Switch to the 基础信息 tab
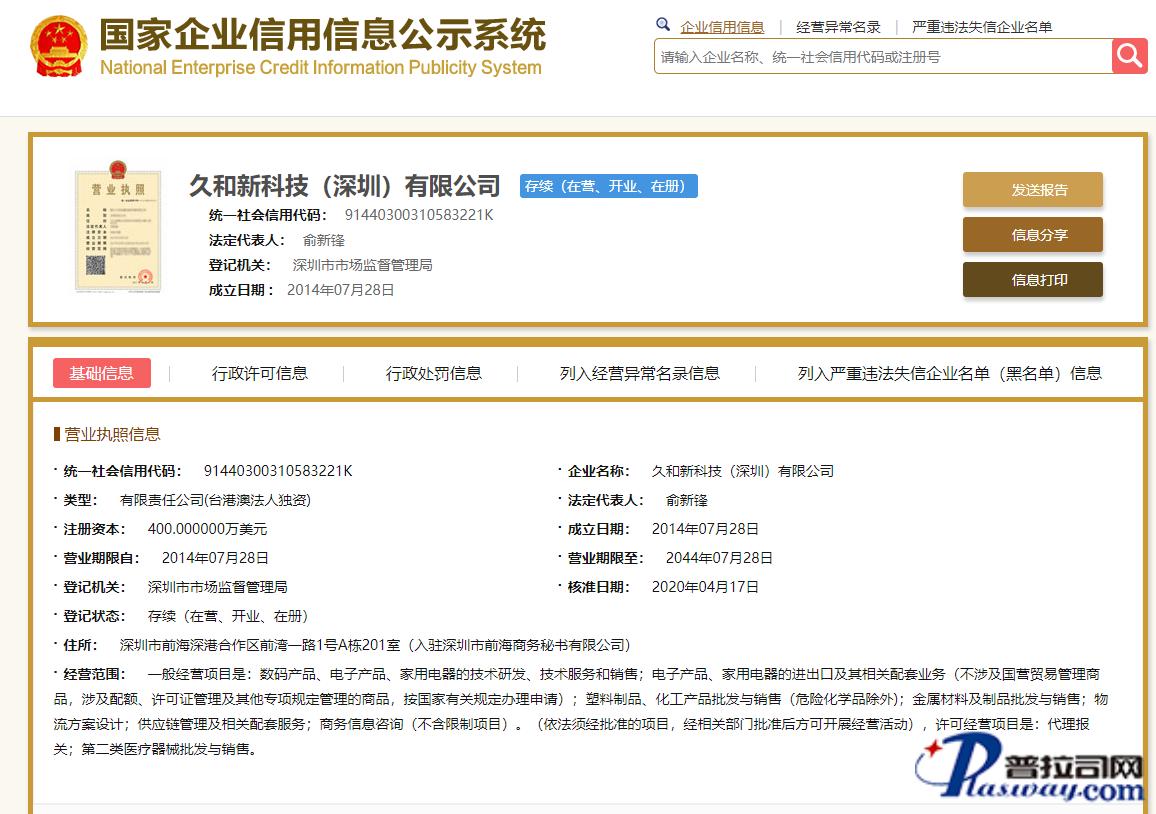 click(x=101, y=373)
